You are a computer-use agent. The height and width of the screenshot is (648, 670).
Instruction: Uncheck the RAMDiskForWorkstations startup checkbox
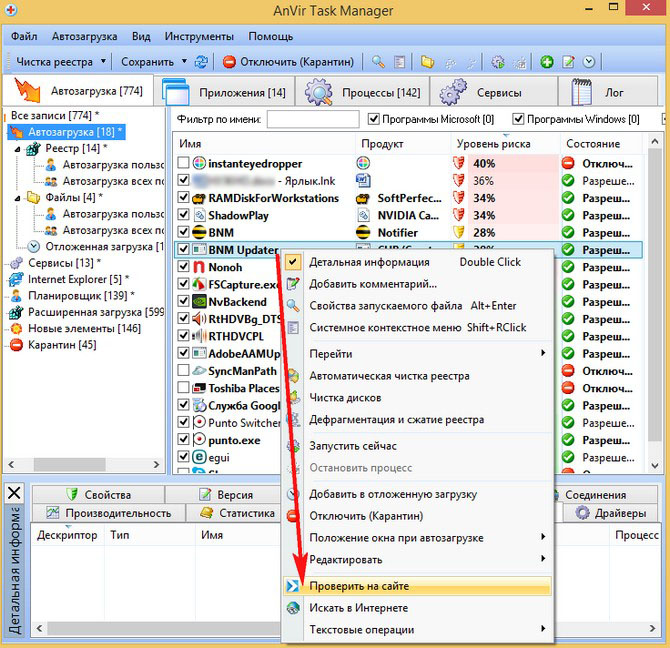183,198
